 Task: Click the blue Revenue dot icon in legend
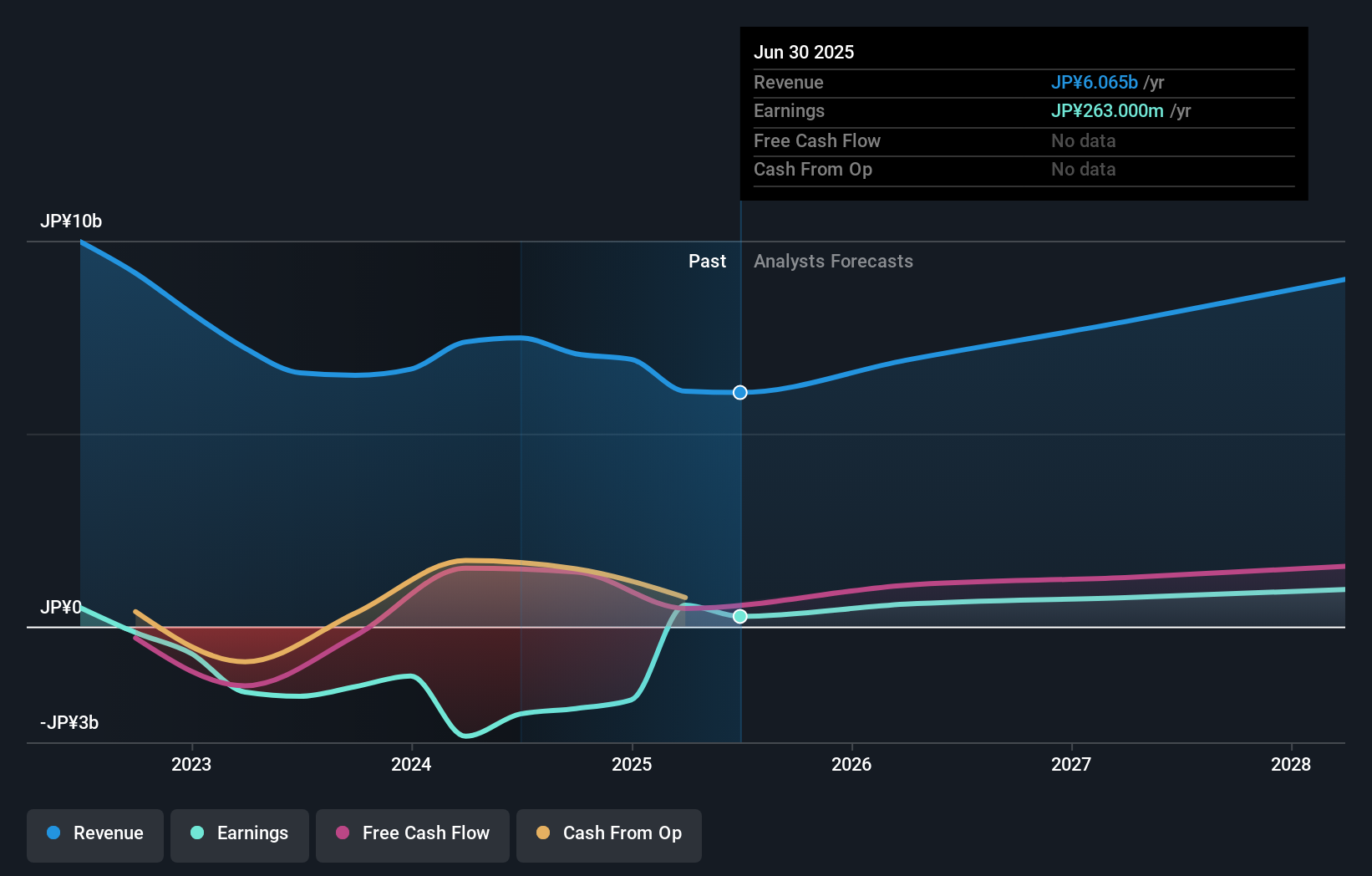[53, 833]
